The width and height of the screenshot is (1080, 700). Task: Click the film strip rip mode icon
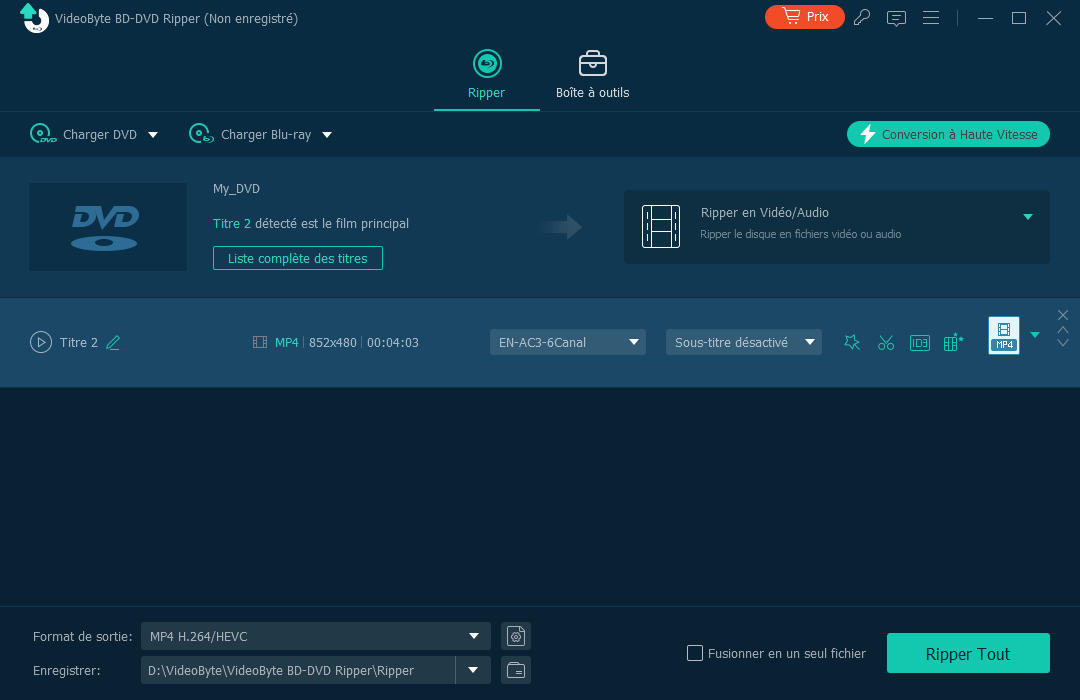661,226
